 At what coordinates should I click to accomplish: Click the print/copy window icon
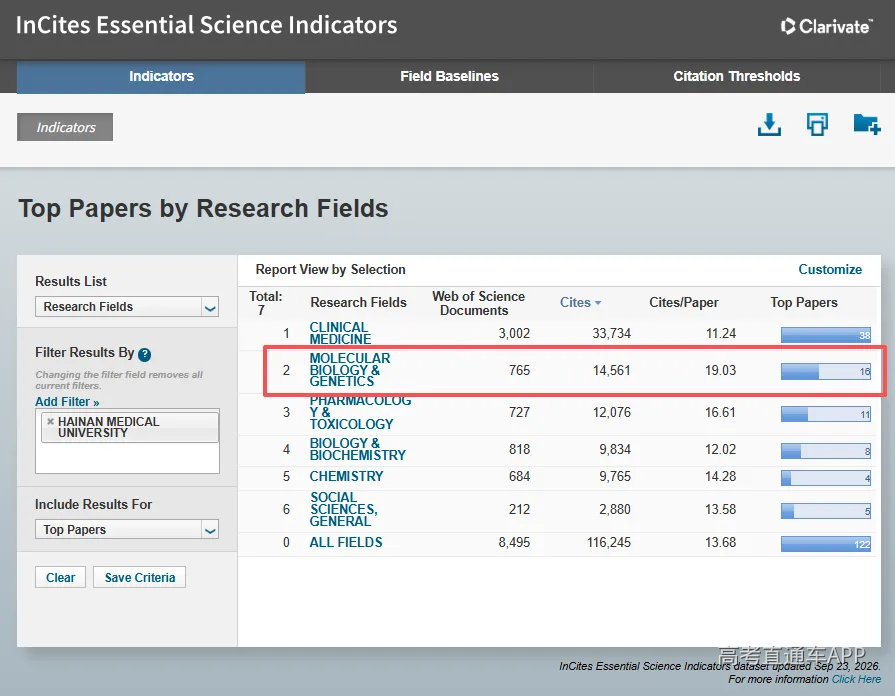click(817, 124)
